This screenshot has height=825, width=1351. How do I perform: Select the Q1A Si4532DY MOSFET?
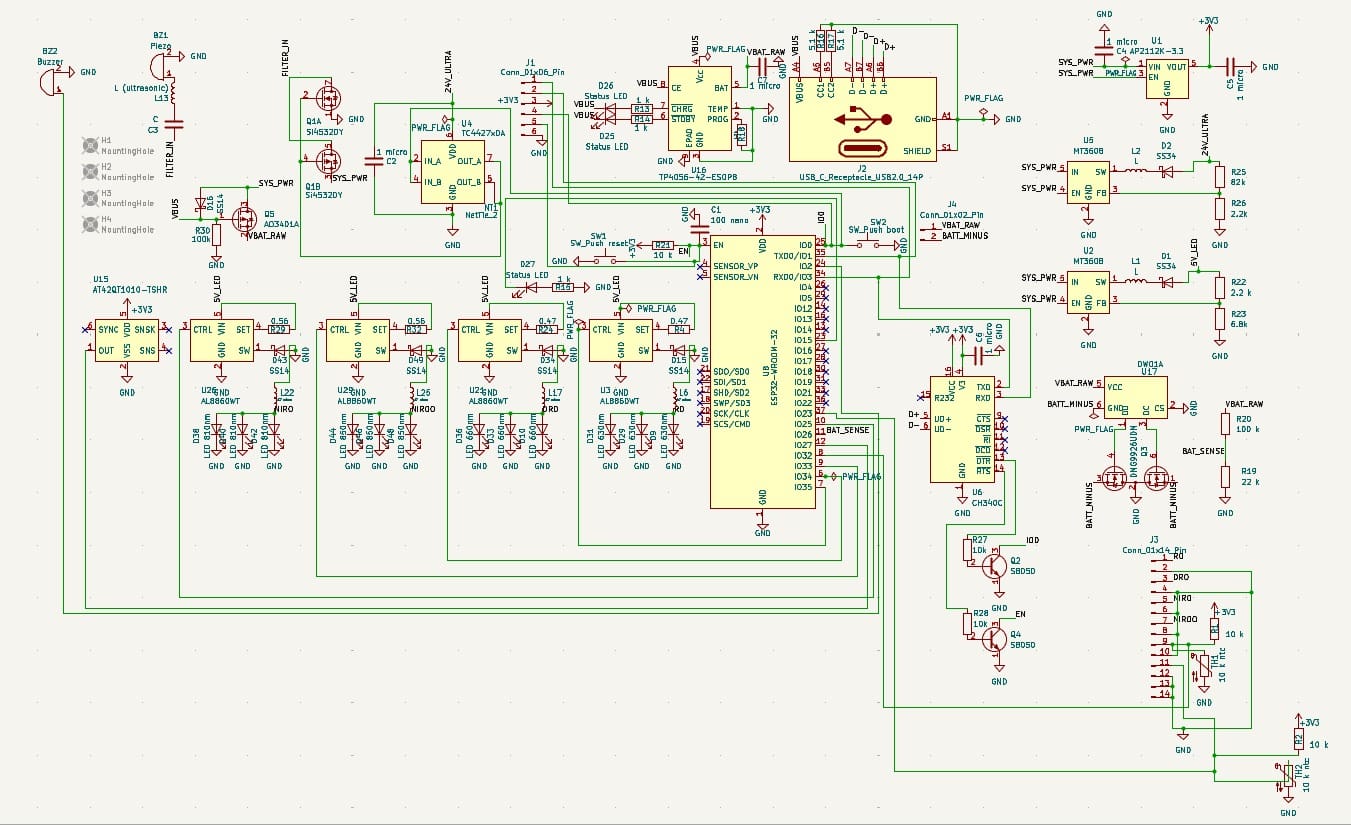point(326,100)
